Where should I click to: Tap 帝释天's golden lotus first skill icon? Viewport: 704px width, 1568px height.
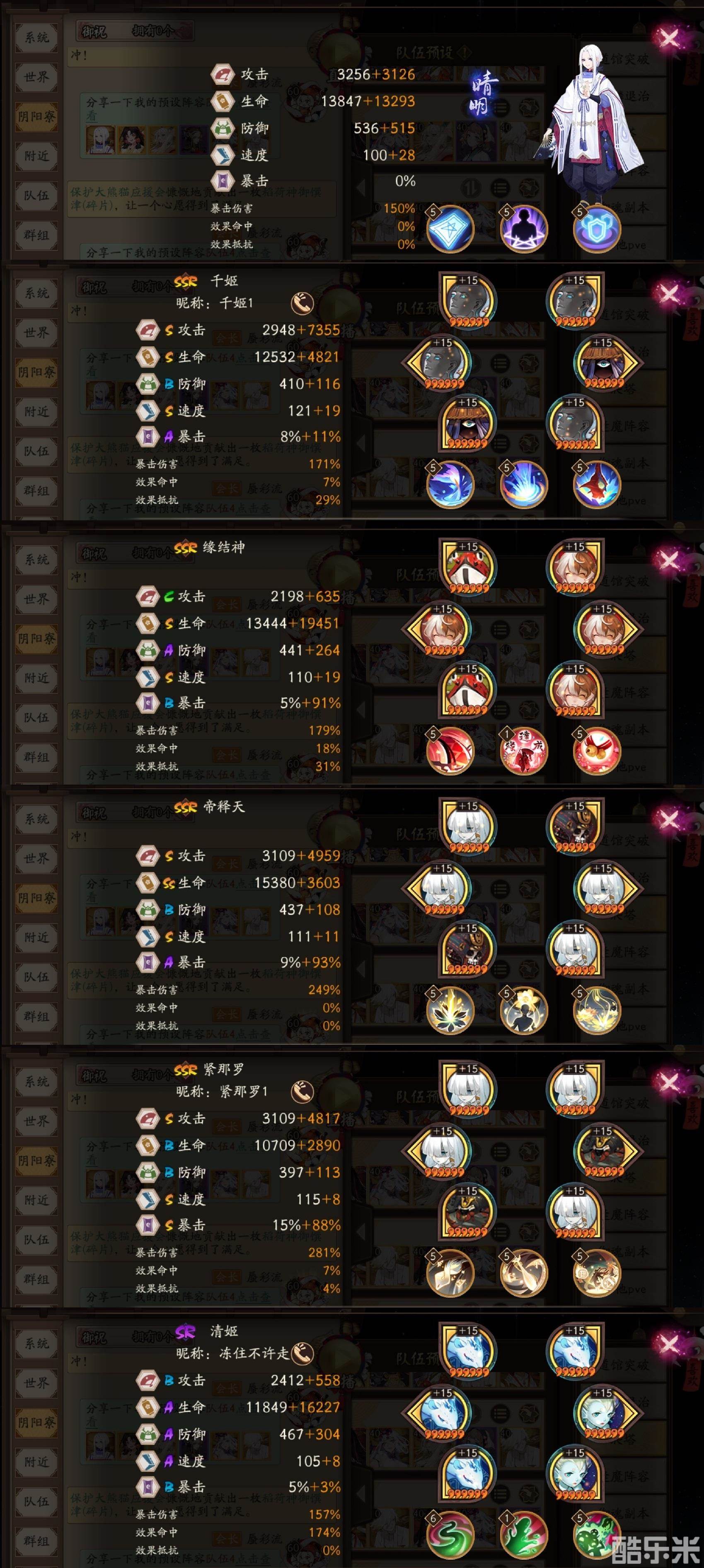450,1010
